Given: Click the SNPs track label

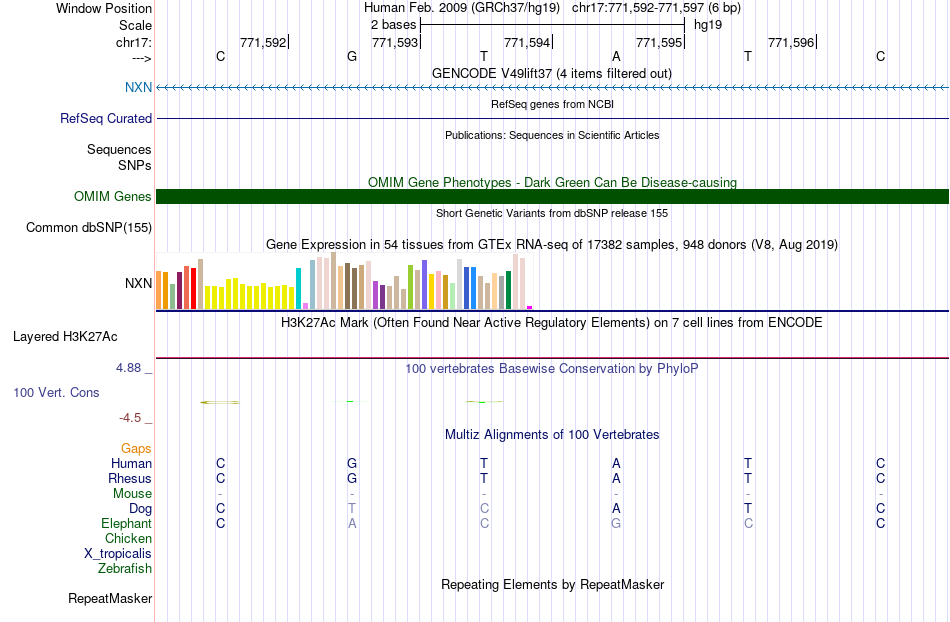Looking at the screenshot, I should click(135, 165).
